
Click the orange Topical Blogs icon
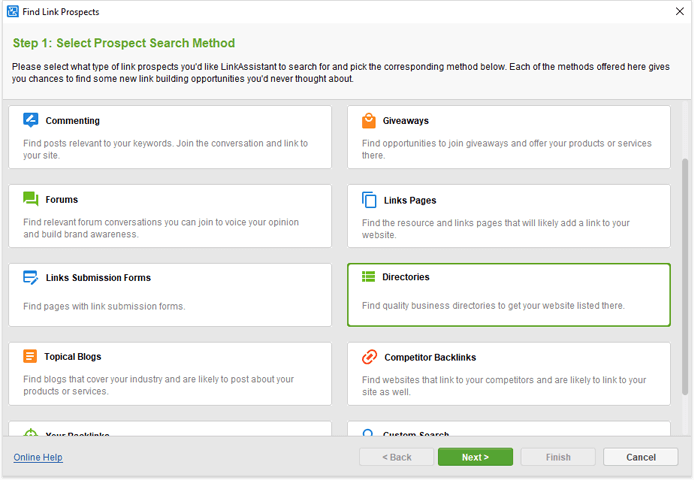click(x=30, y=356)
